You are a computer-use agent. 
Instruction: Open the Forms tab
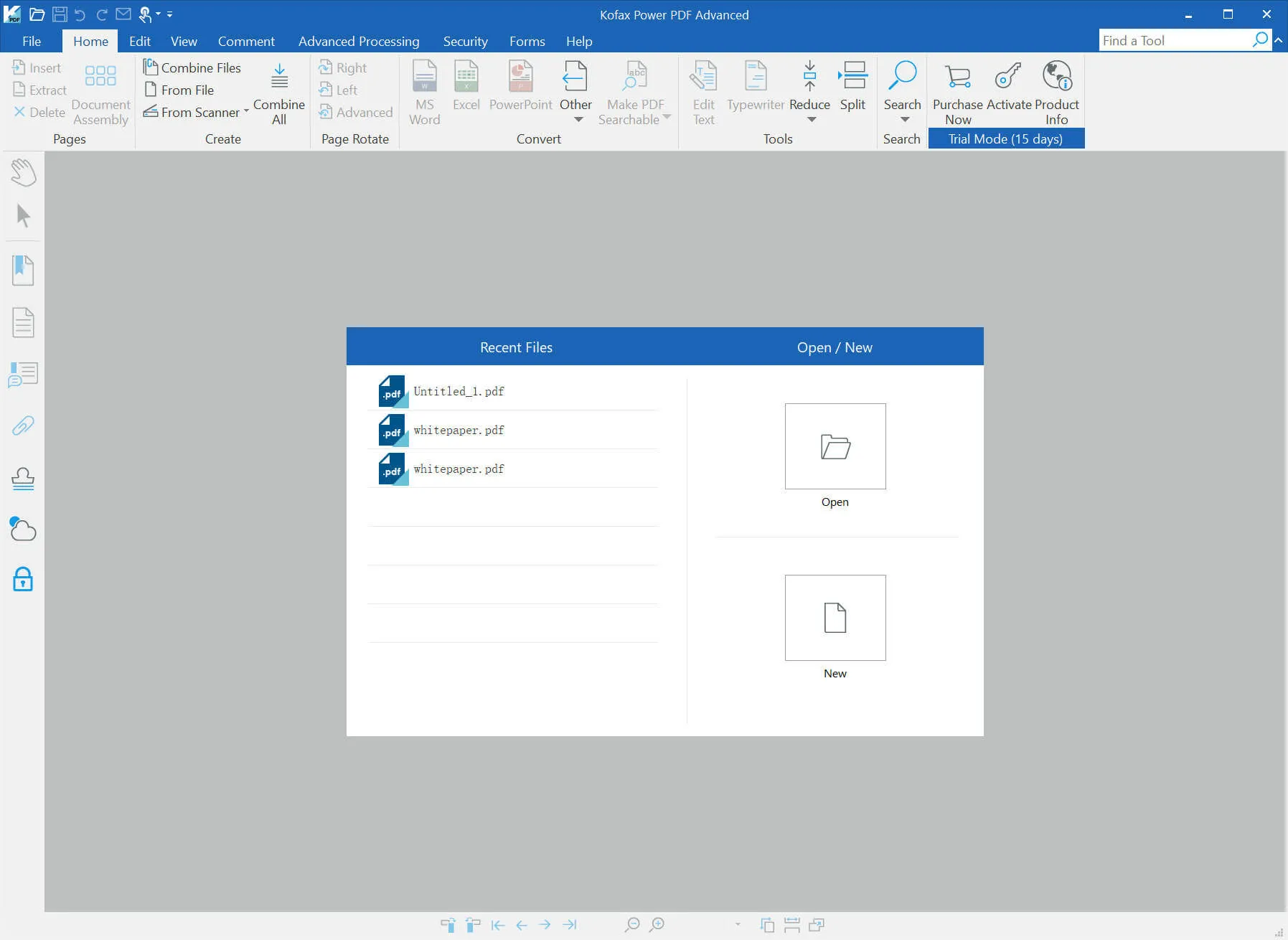pyautogui.click(x=527, y=41)
